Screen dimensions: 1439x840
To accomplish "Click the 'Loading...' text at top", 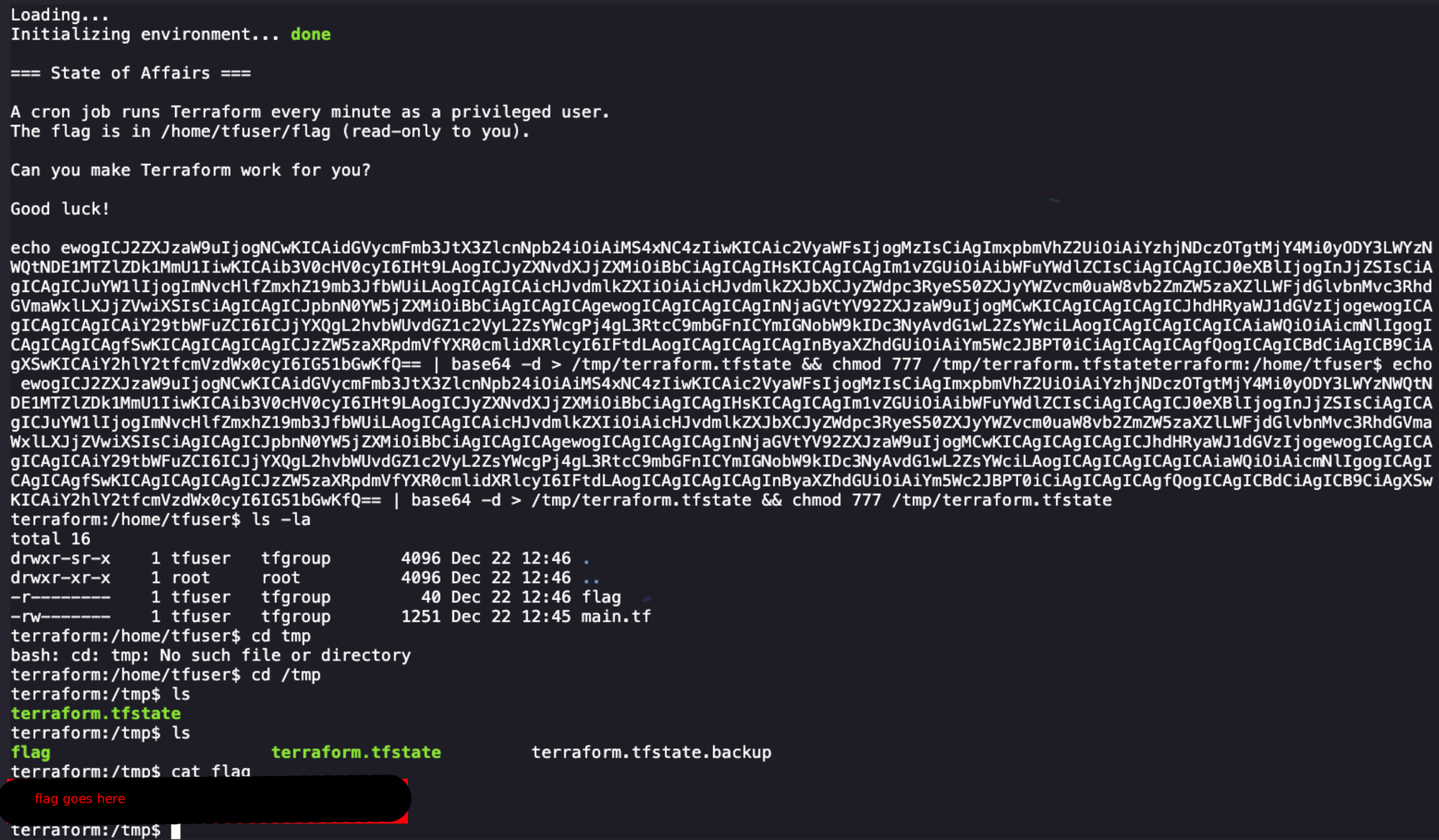I will pyautogui.click(x=60, y=15).
